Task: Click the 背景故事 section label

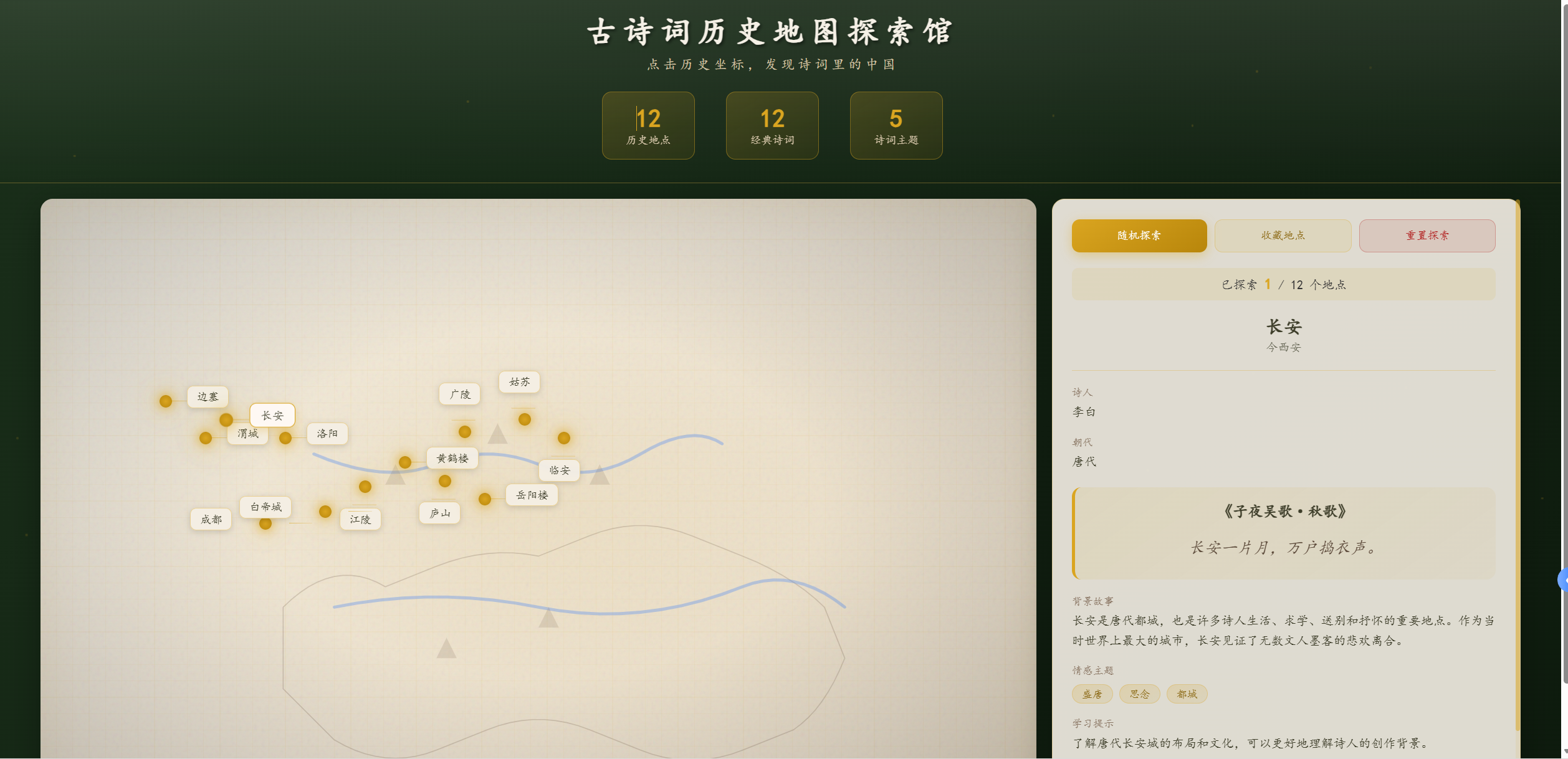Action: point(1092,601)
